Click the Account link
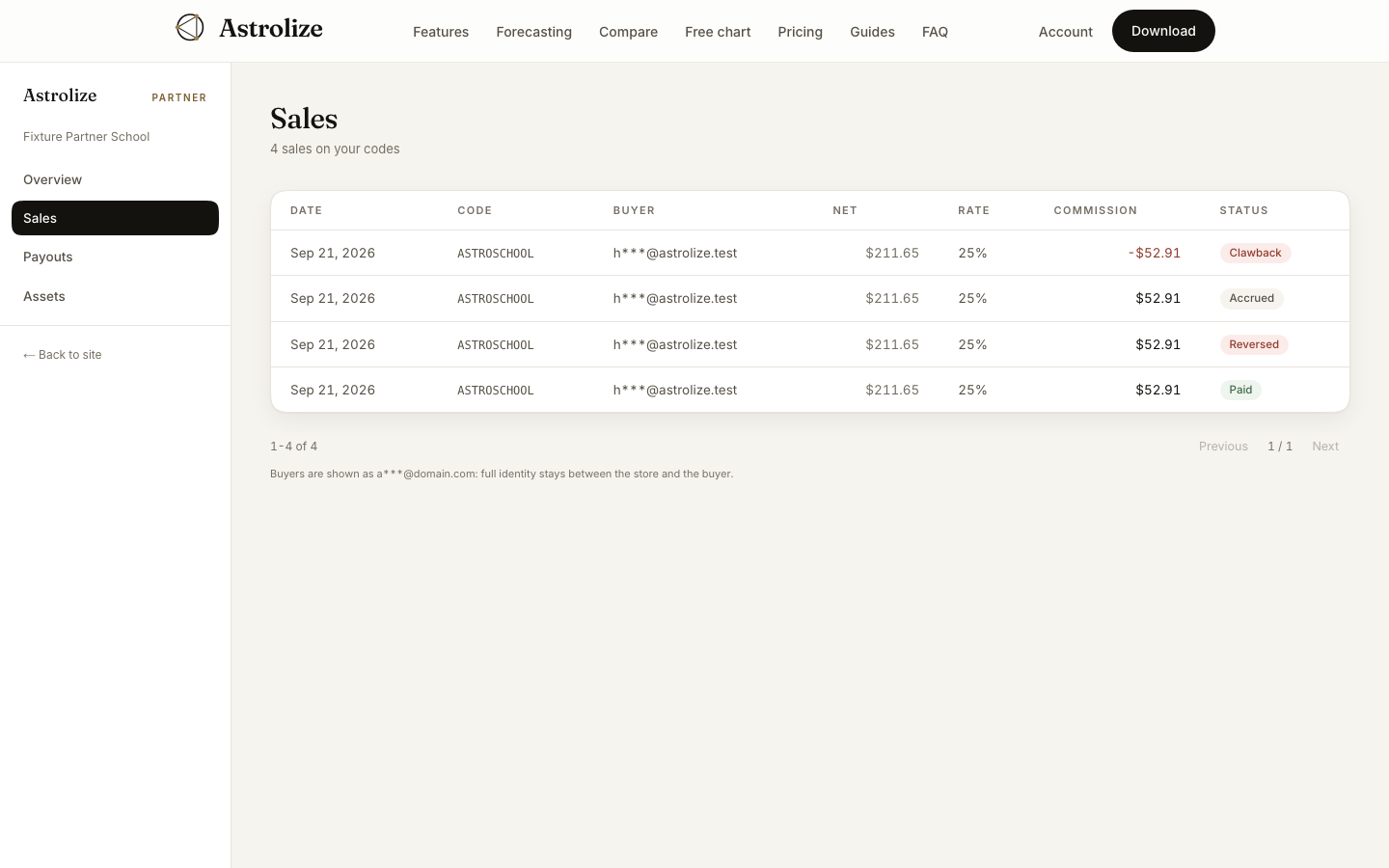The height and width of the screenshot is (868, 1389). click(x=1065, y=32)
